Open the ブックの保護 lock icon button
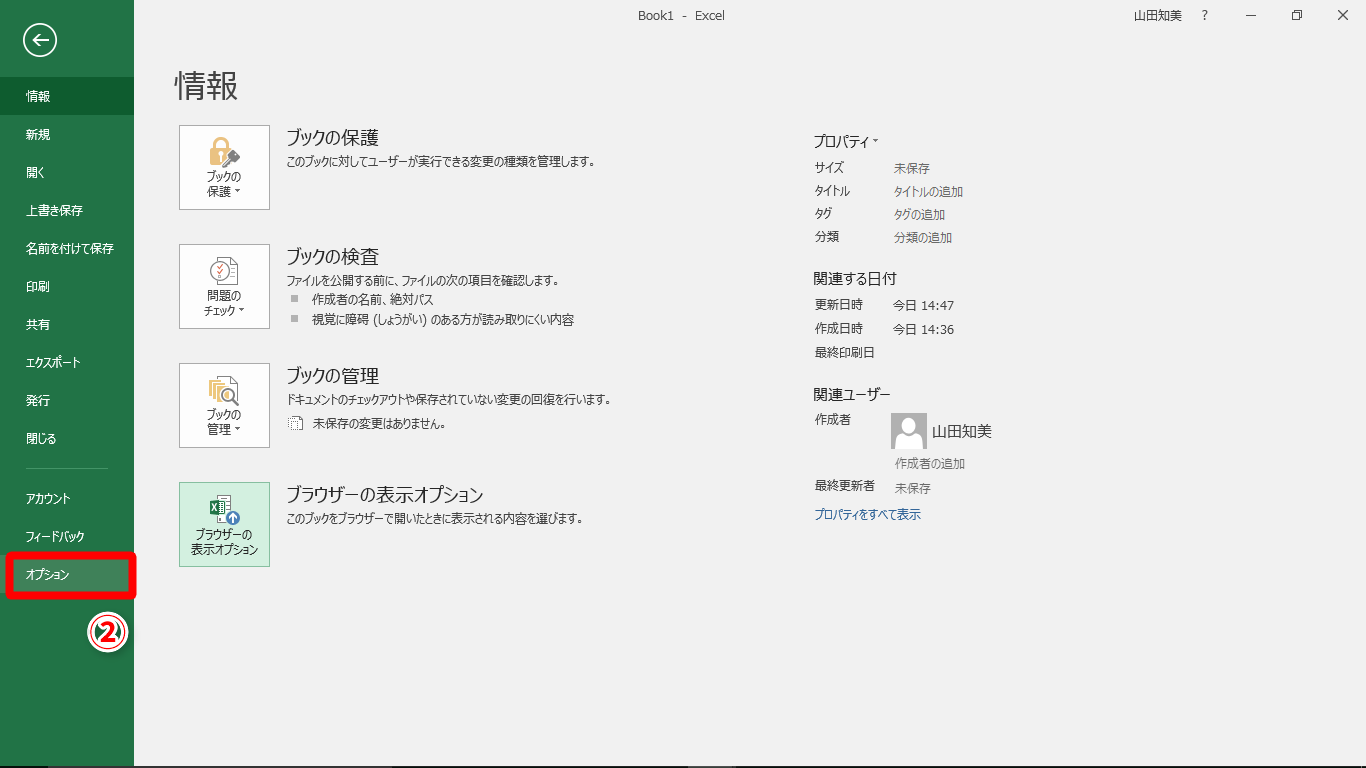The width and height of the screenshot is (1366, 768). coord(224,167)
